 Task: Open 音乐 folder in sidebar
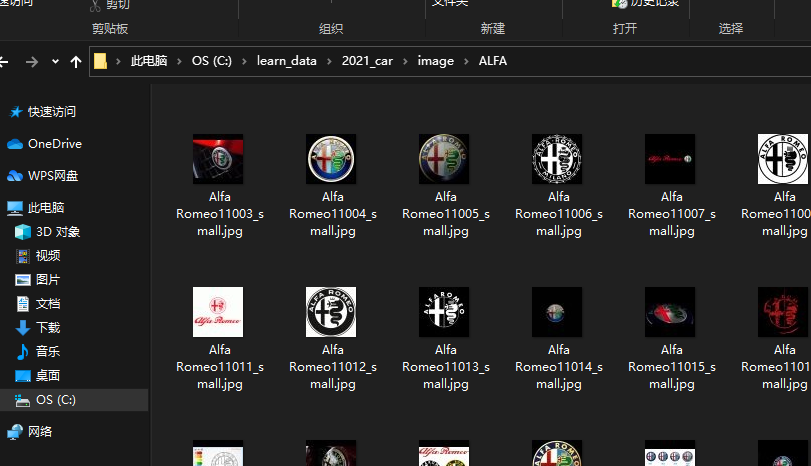point(48,352)
